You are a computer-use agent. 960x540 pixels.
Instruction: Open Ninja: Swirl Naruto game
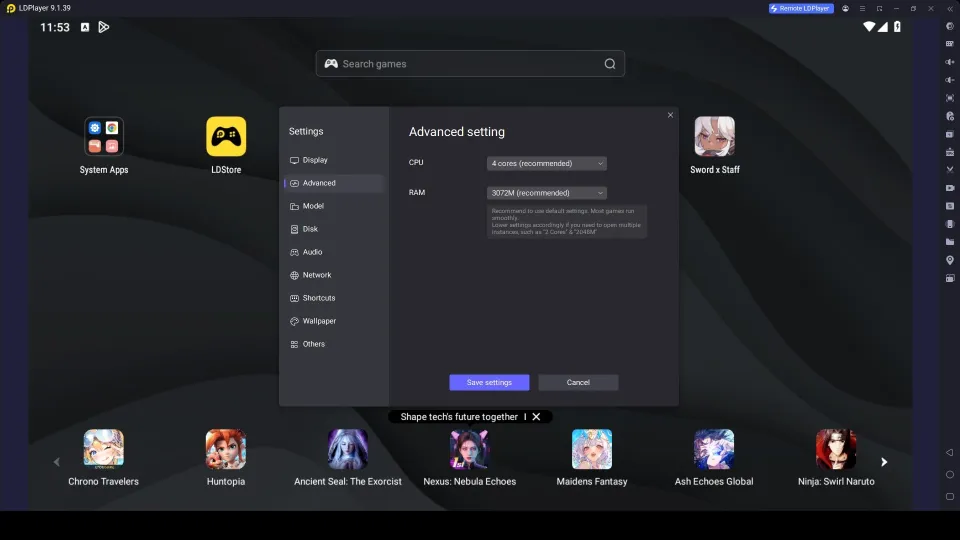click(836, 449)
